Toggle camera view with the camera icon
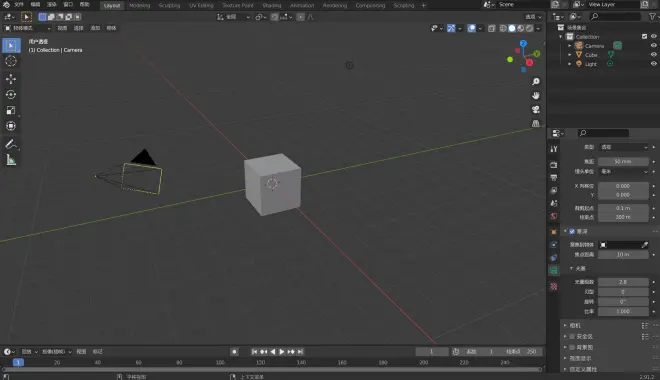 click(x=535, y=109)
